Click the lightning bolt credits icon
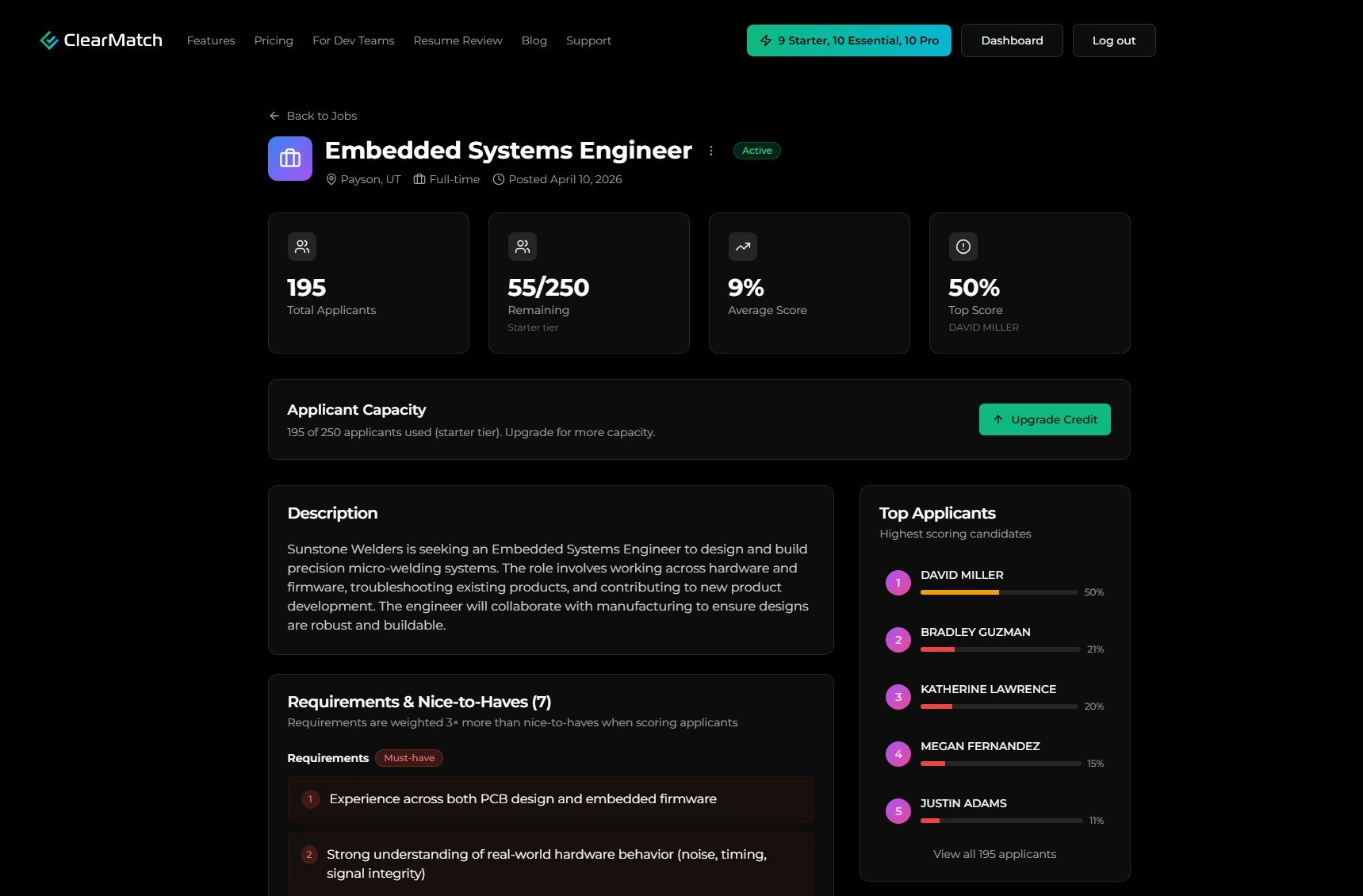 766,40
